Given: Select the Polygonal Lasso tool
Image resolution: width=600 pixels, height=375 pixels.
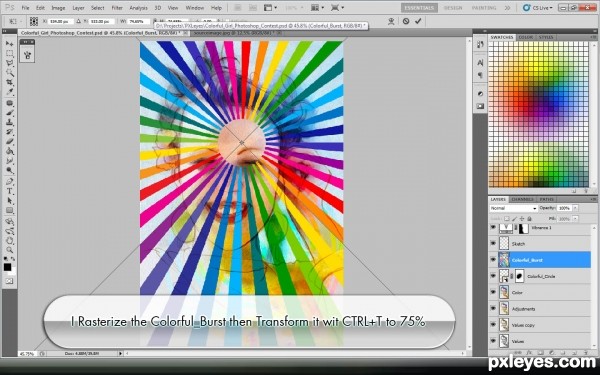Looking at the screenshot, I should pos(9,64).
